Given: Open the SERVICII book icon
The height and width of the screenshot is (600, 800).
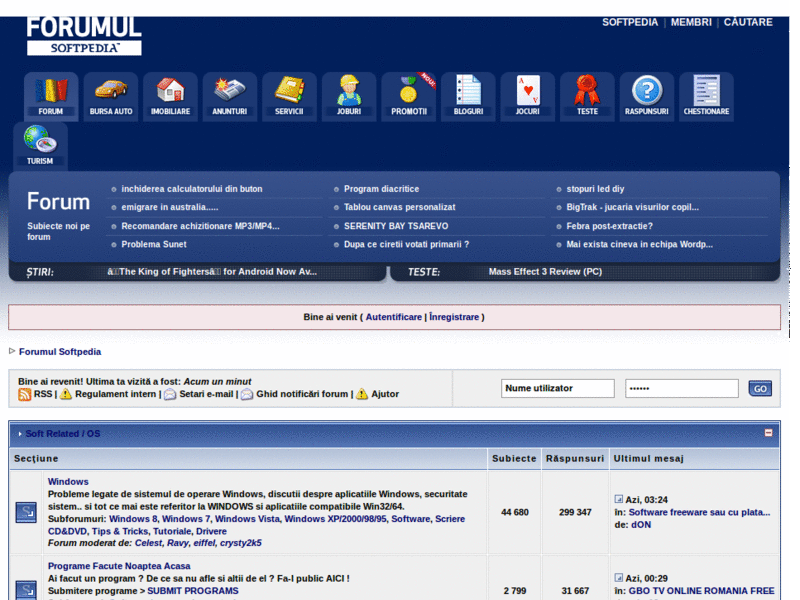Looking at the screenshot, I should pyautogui.click(x=289, y=96).
